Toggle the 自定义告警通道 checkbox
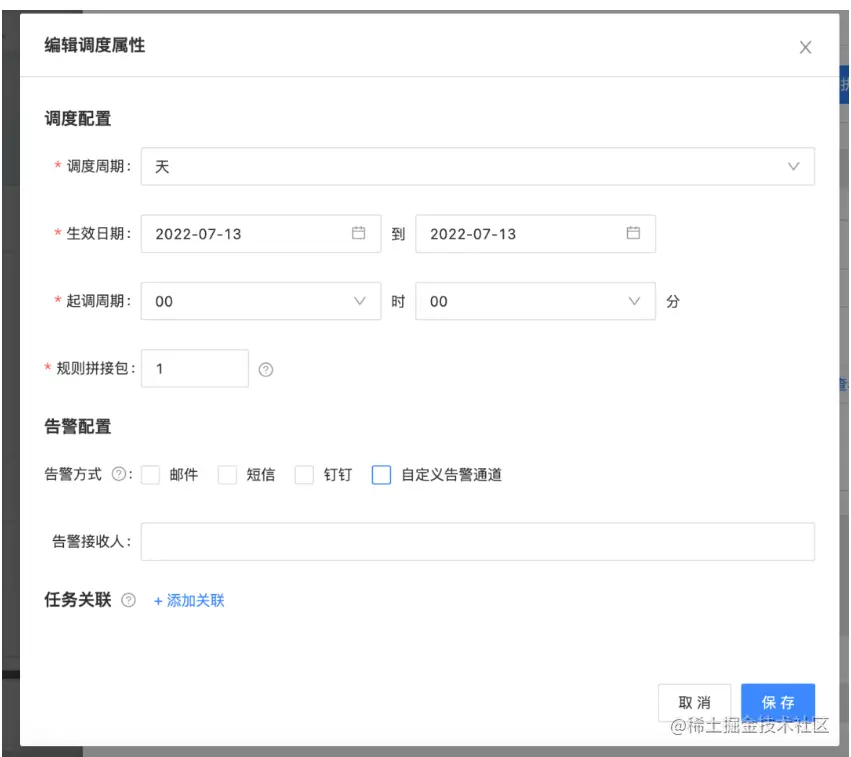The width and height of the screenshot is (851, 757). click(x=381, y=474)
